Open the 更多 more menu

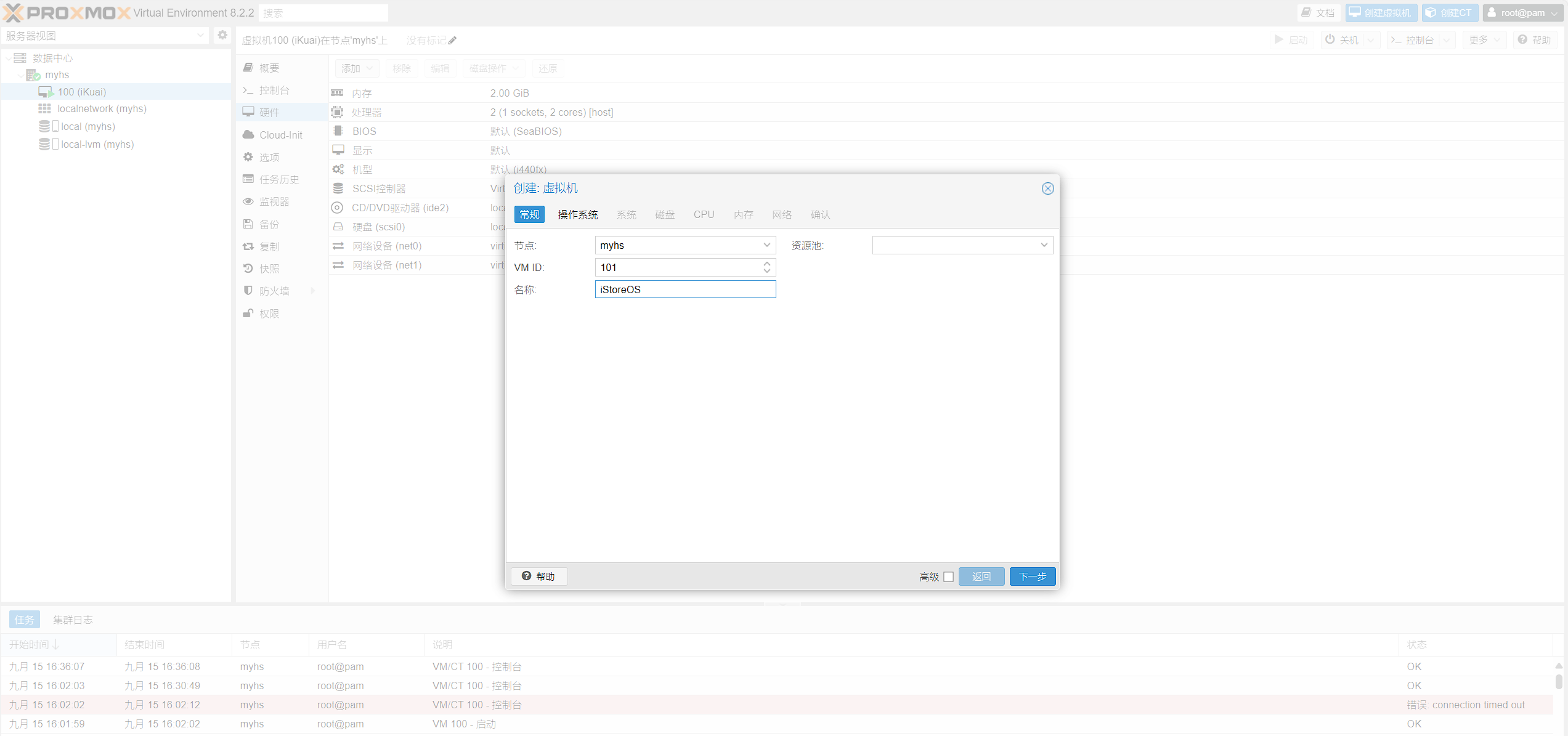[1484, 40]
